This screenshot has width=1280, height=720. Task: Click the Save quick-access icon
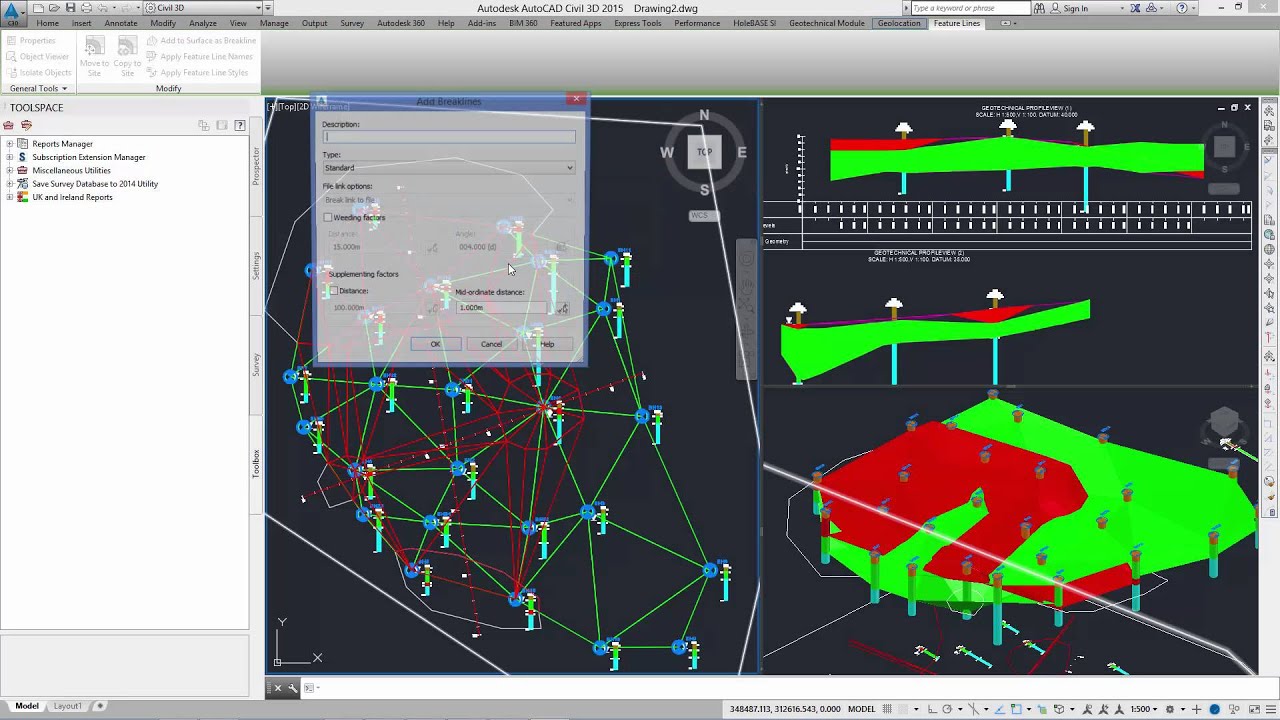(x=70, y=8)
